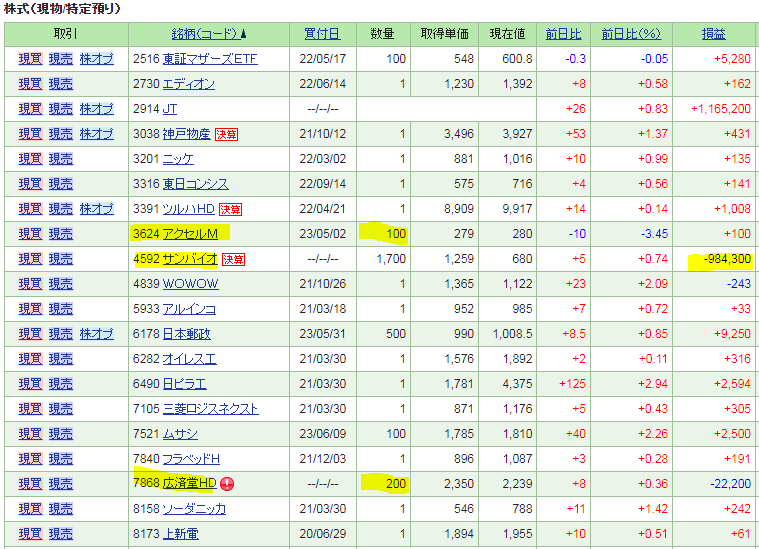The image size is (759, 549).
Task: Click 現買 for 日本郵政 row
Action: (x=30, y=334)
